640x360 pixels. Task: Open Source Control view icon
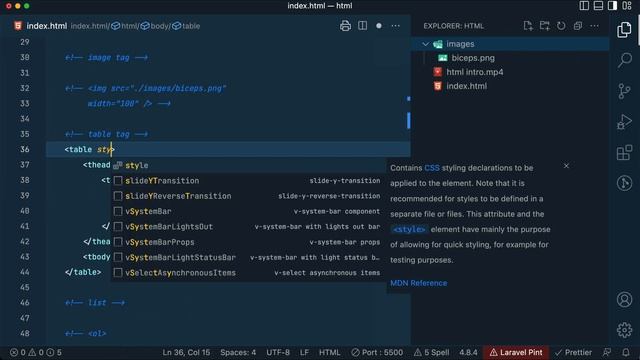tap(624, 91)
